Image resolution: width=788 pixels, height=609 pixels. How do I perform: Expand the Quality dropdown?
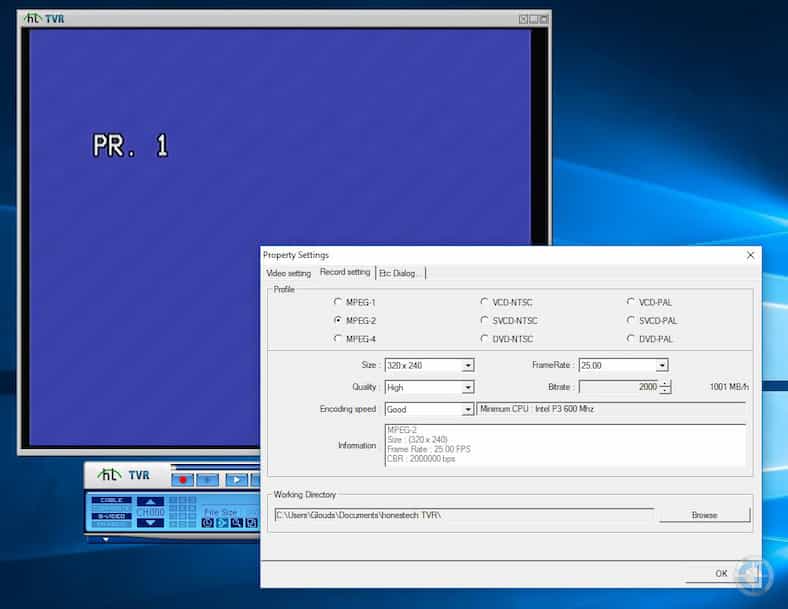(468, 388)
